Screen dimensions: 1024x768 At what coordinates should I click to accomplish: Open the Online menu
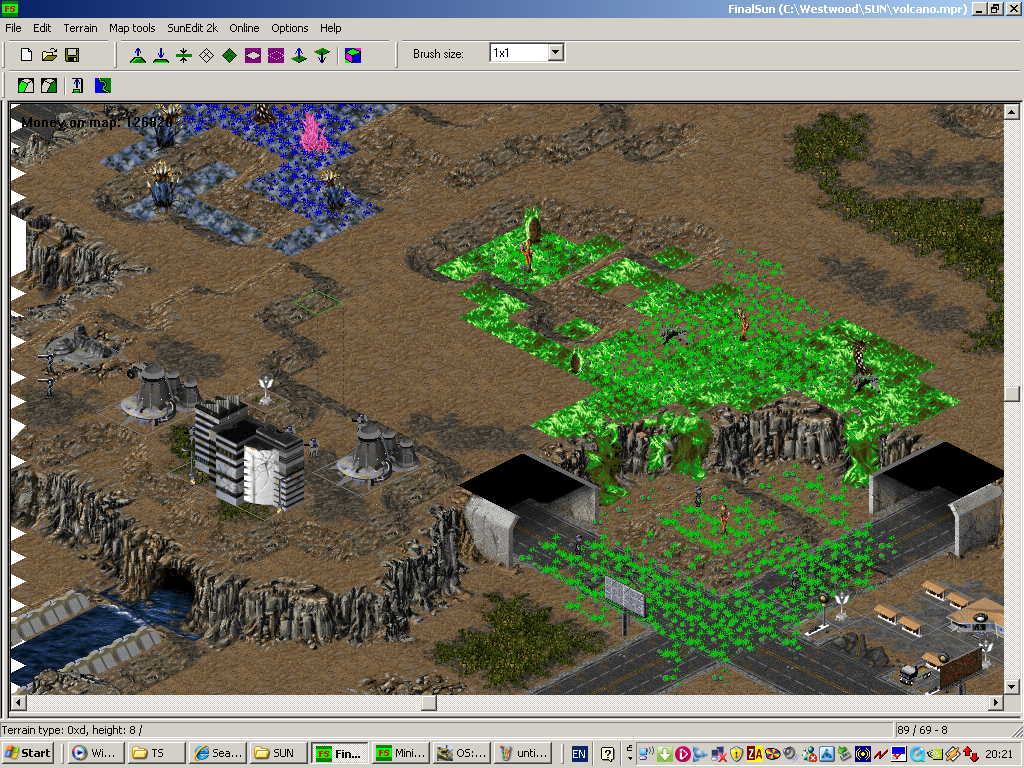[x=244, y=28]
